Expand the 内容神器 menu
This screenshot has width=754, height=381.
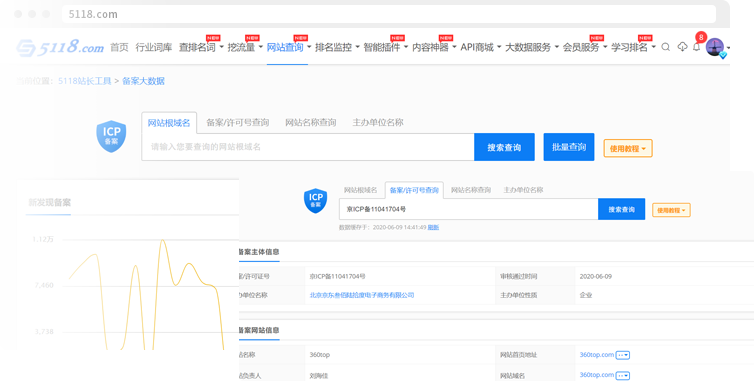coord(434,47)
